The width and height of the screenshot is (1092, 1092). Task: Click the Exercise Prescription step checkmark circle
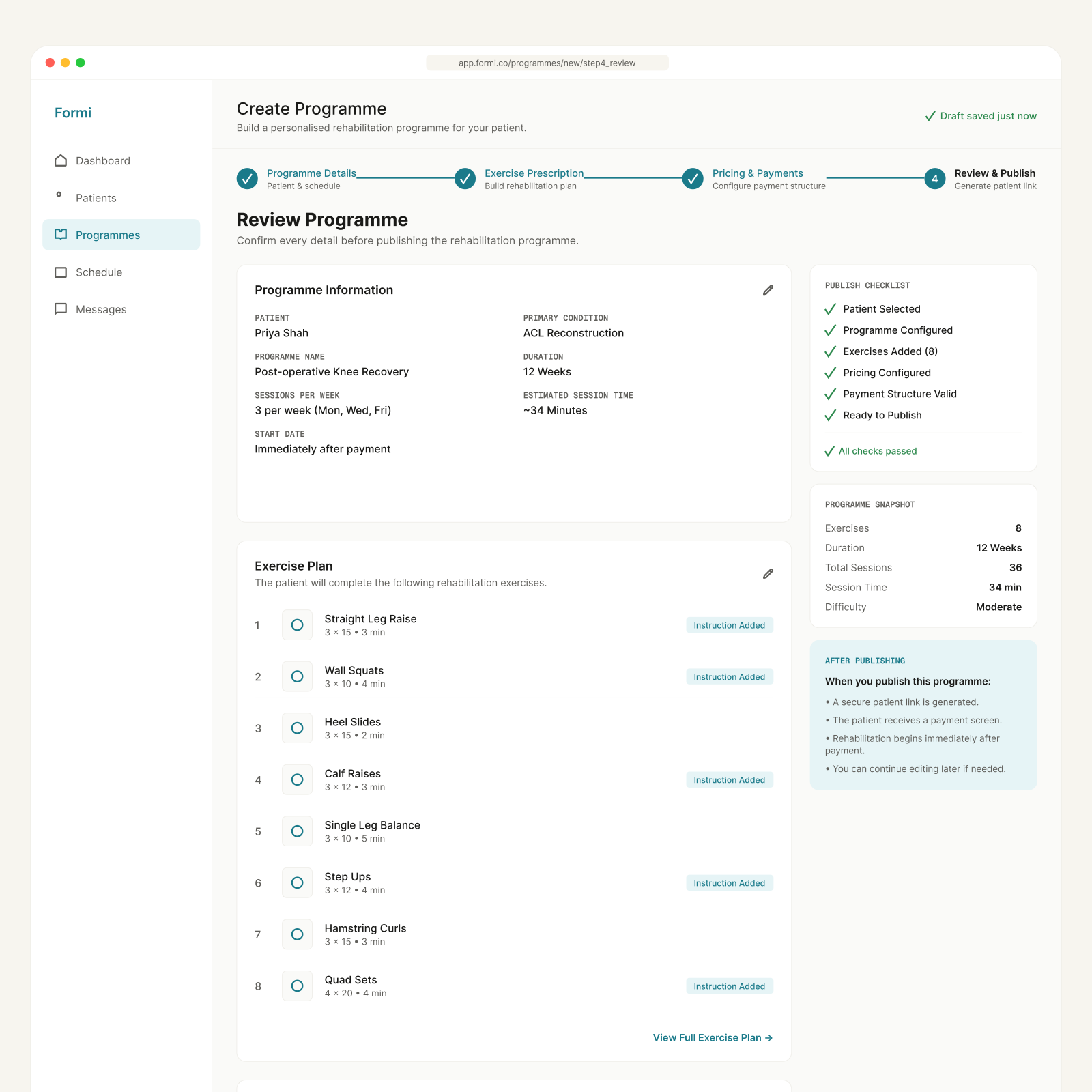click(465, 179)
